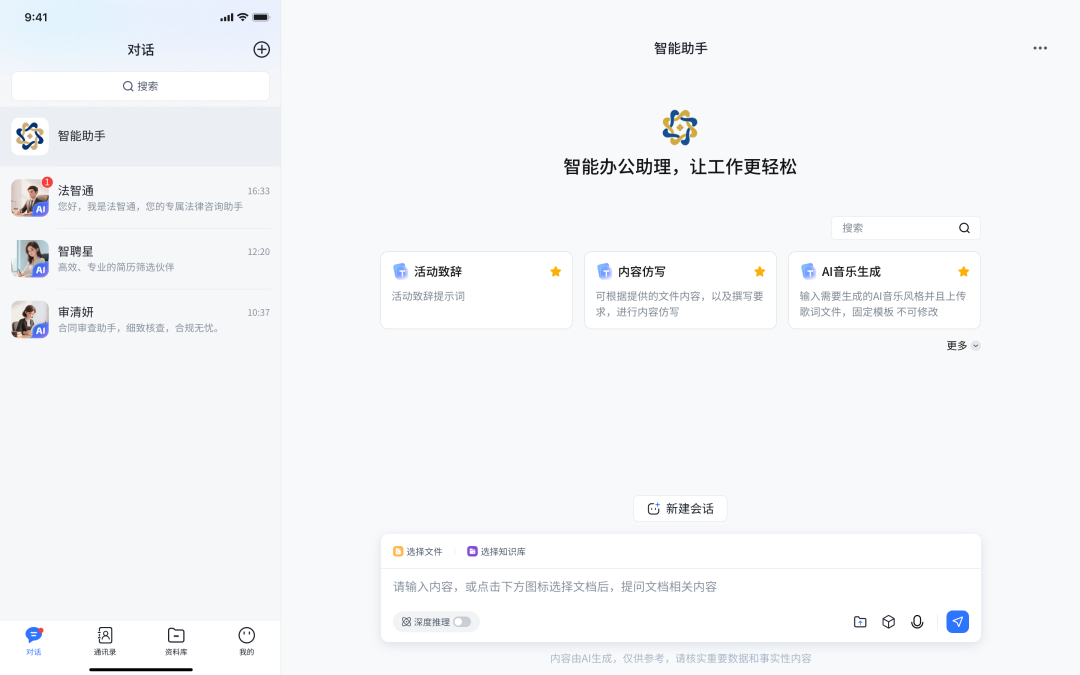The width and height of the screenshot is (1080, 675).
Task: Select the 智能助手 conversation row
Action: (x=141, y=136)
